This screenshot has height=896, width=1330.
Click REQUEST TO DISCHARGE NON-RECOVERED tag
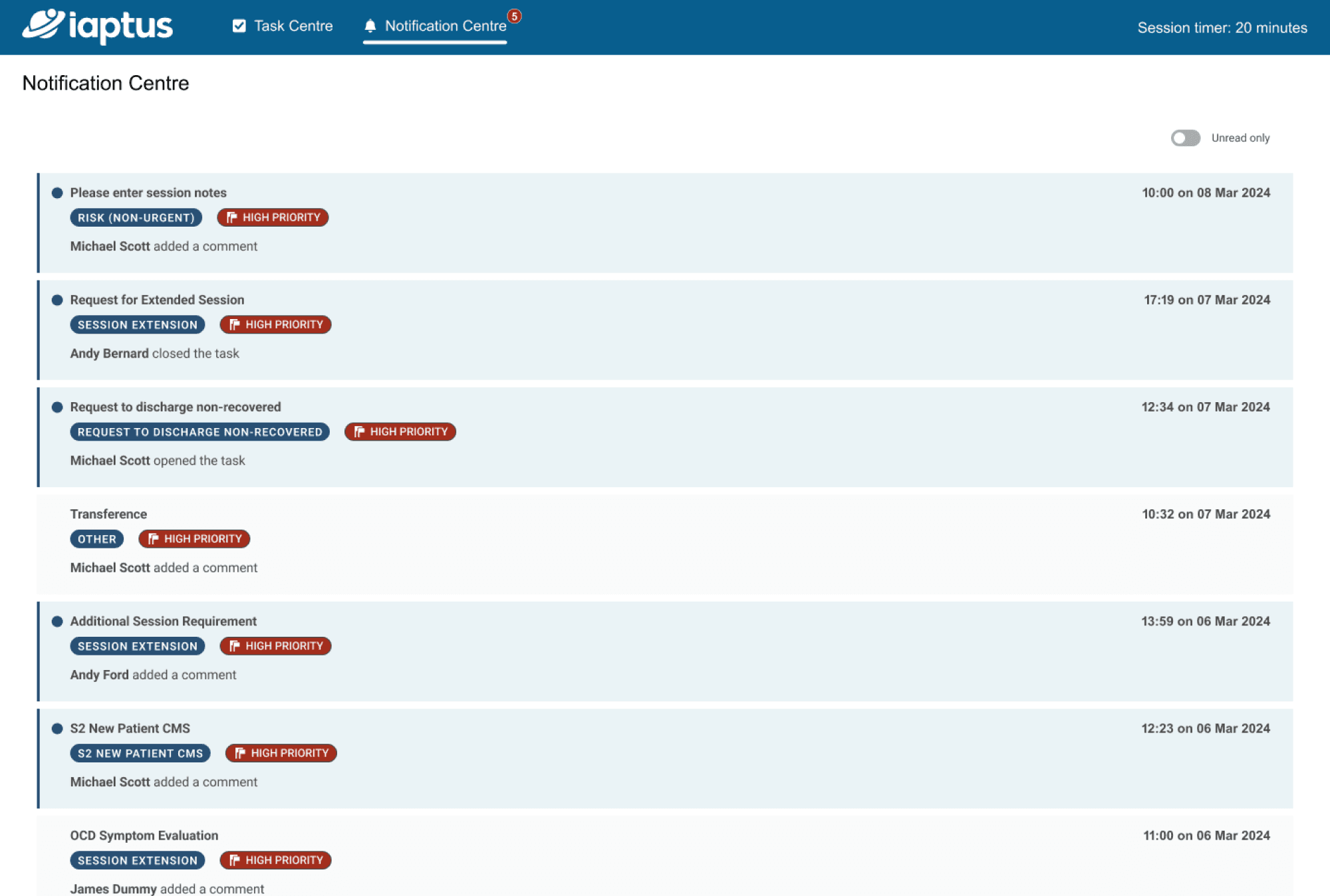(x=200, y=431)
